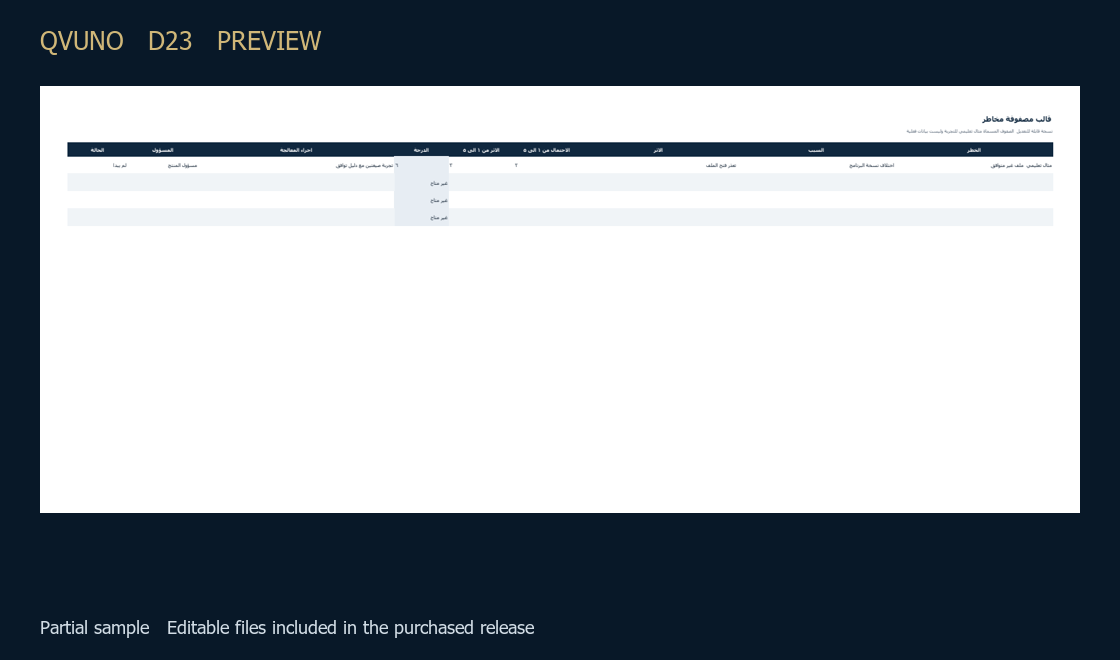Click the sheet title 'قالب مصفوفة مخاطر'
The width and height of the screenshot is (1120, 660).
(x=1016, y=119)
